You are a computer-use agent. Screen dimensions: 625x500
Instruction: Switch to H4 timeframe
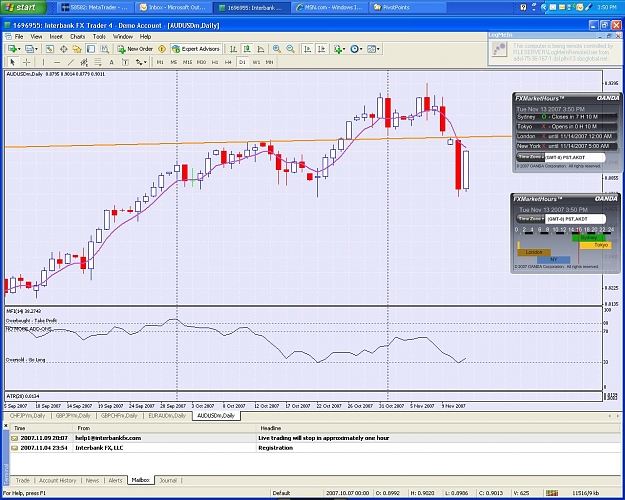point(228,62)
